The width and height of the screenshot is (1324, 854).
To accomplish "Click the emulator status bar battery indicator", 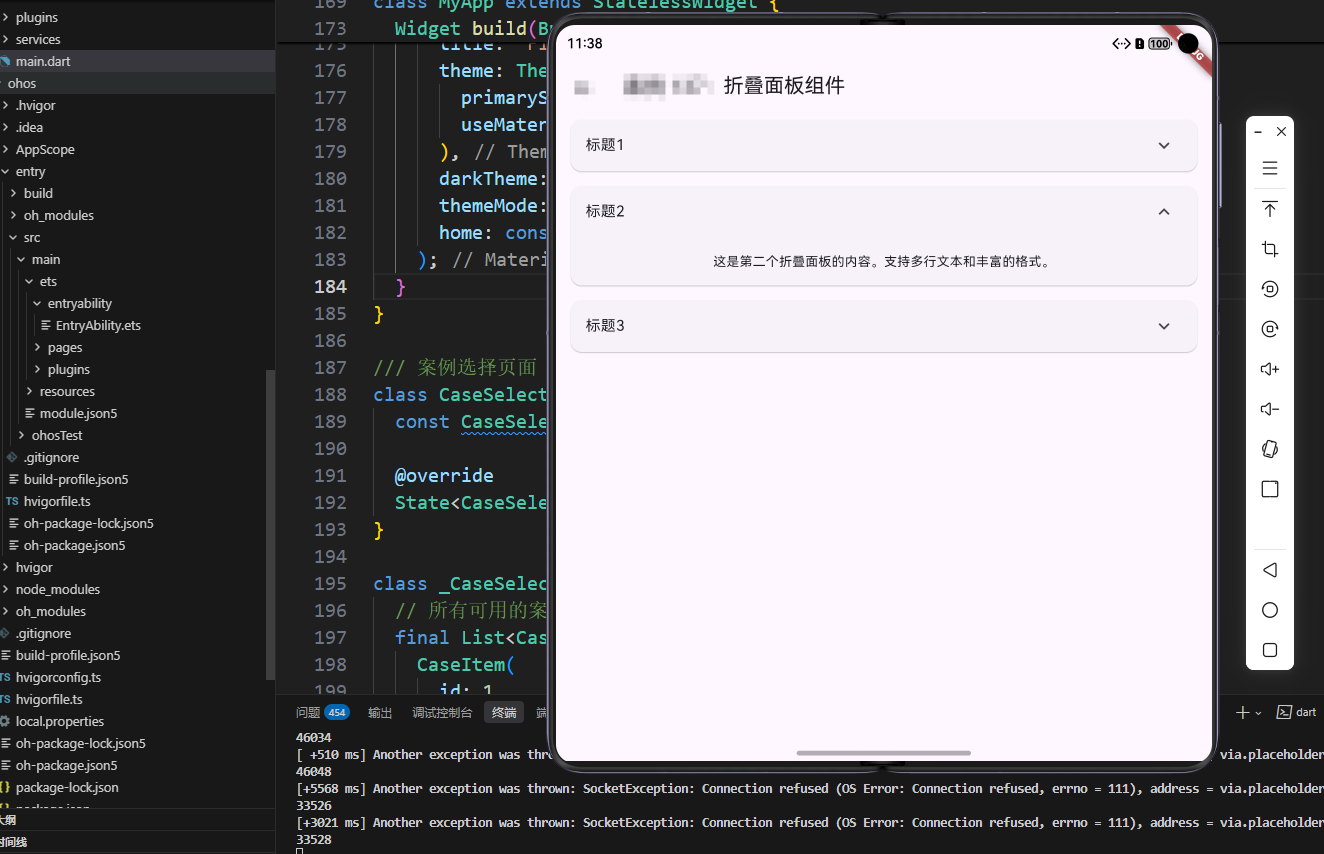I will click(1160, 44).
